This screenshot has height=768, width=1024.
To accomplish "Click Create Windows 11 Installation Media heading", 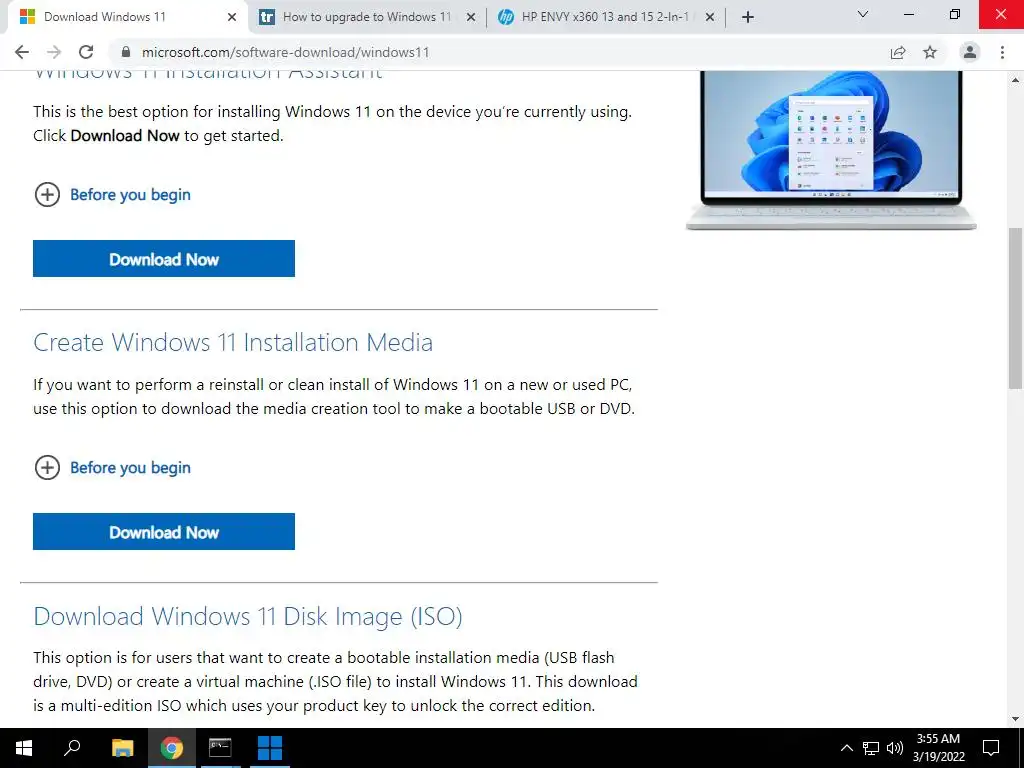I will [x=233, y=342].
